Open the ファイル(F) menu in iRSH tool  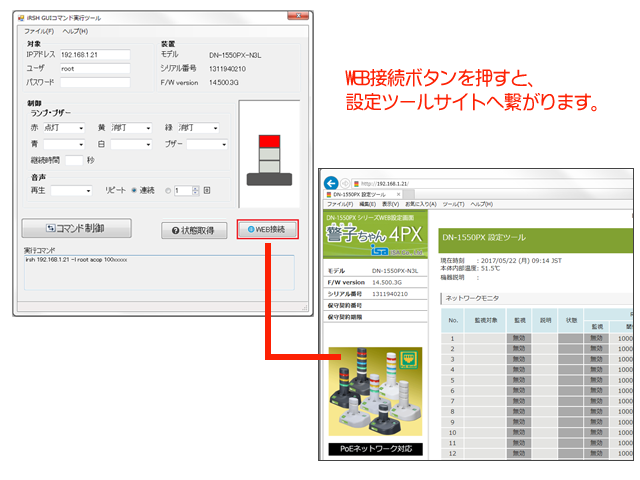[39, 31]
